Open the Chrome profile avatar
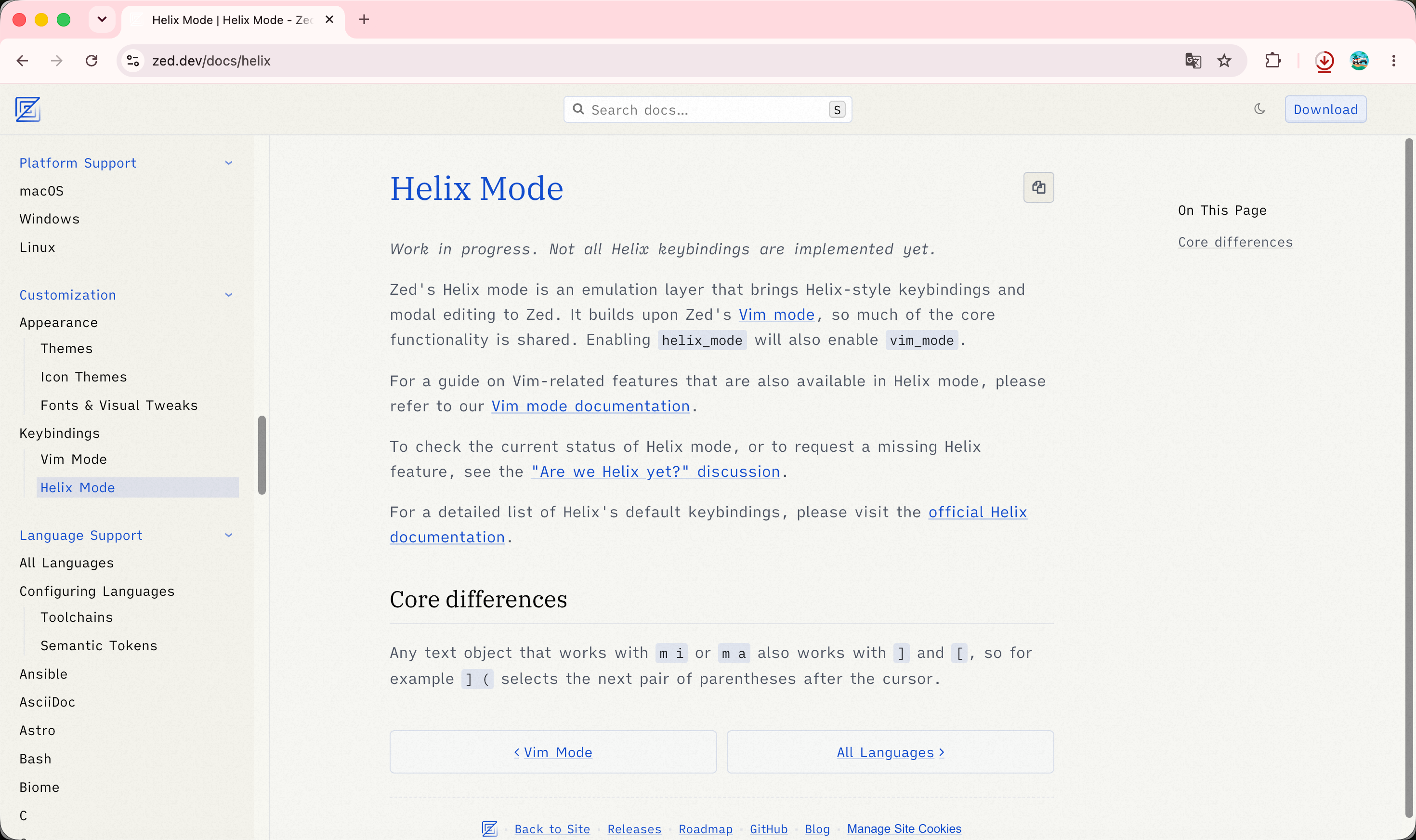The height and width of the screenshot is (840, 1416). click(x=1359, y=61)
